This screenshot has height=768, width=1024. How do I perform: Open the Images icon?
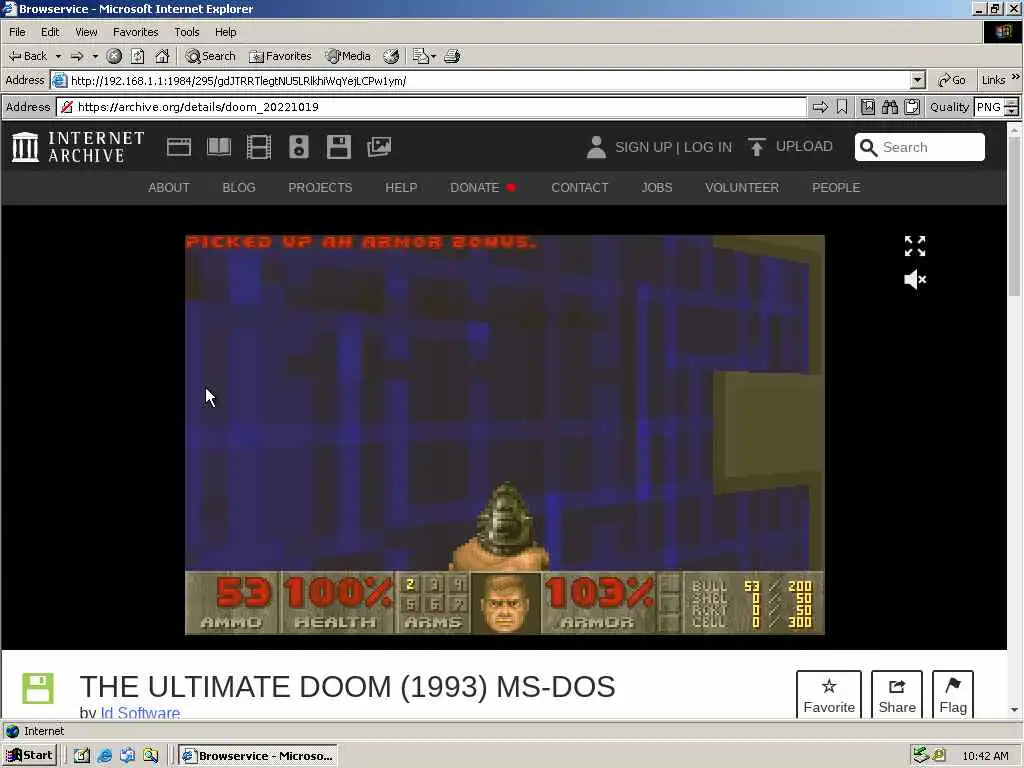379,147
